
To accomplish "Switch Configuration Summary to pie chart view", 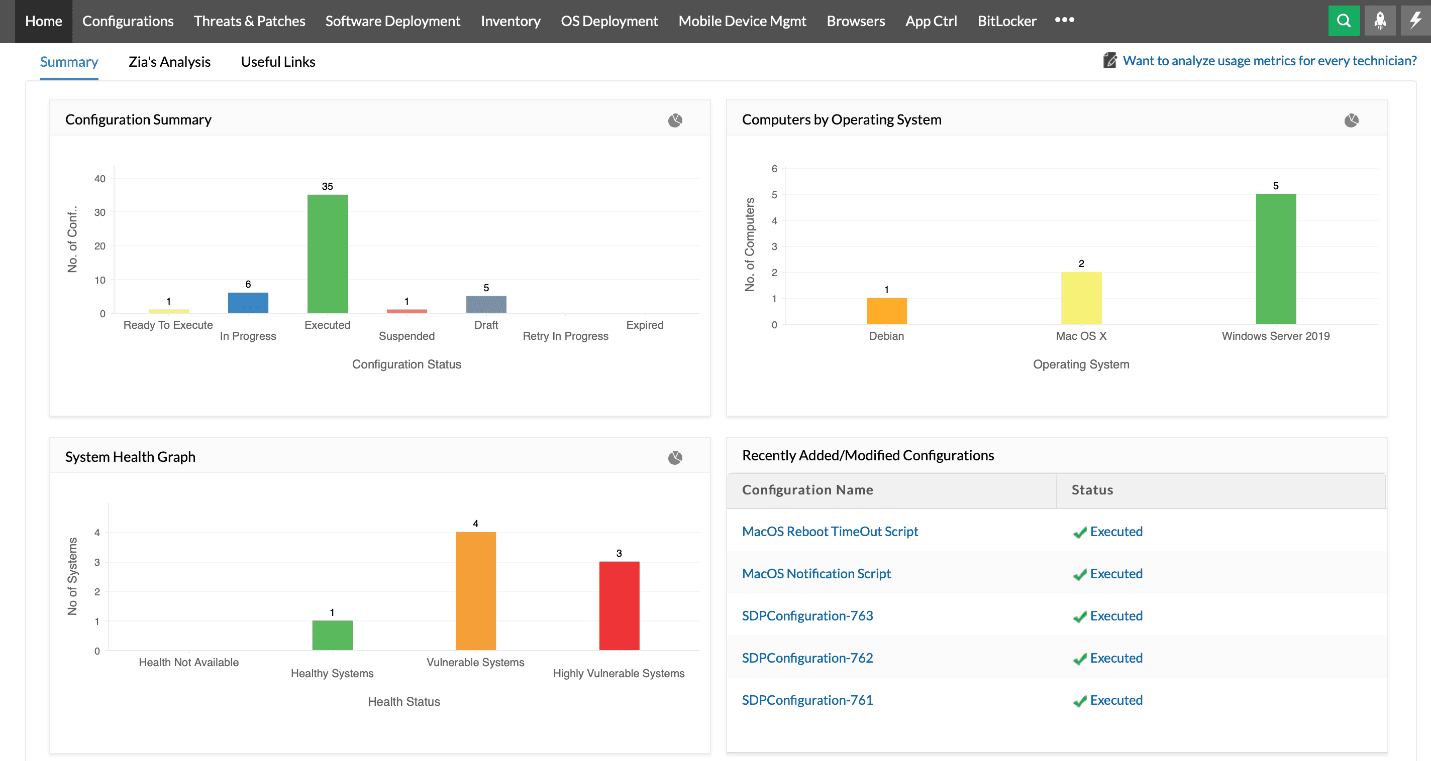I will click(675, 120).
